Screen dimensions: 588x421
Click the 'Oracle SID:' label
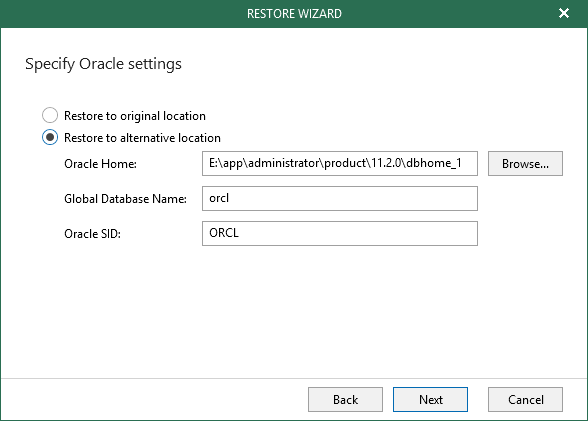(92, 234)
